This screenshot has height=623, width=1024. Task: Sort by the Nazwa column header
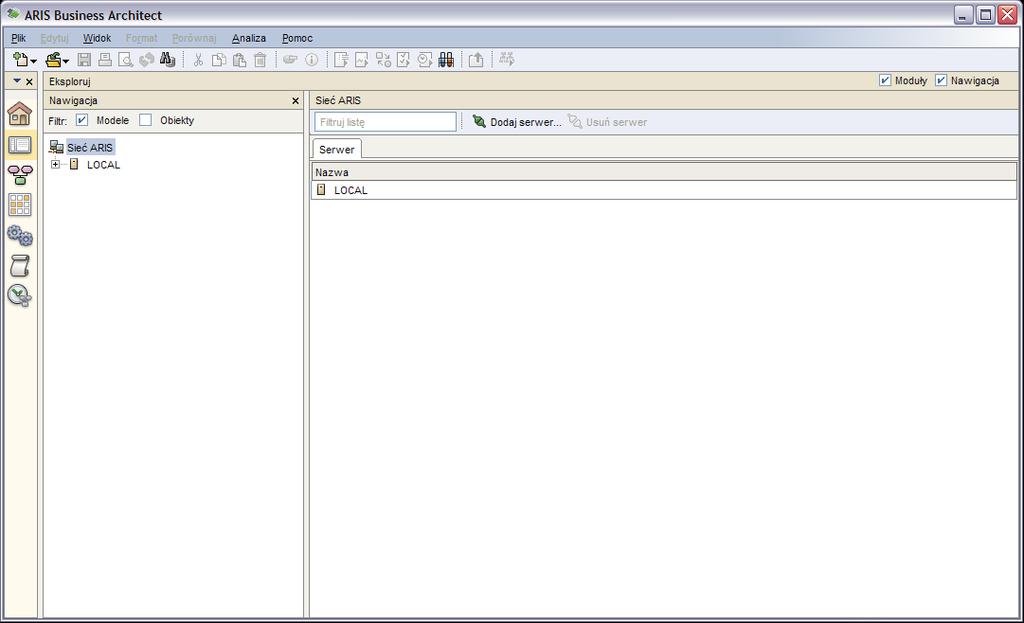click(664, 172)
